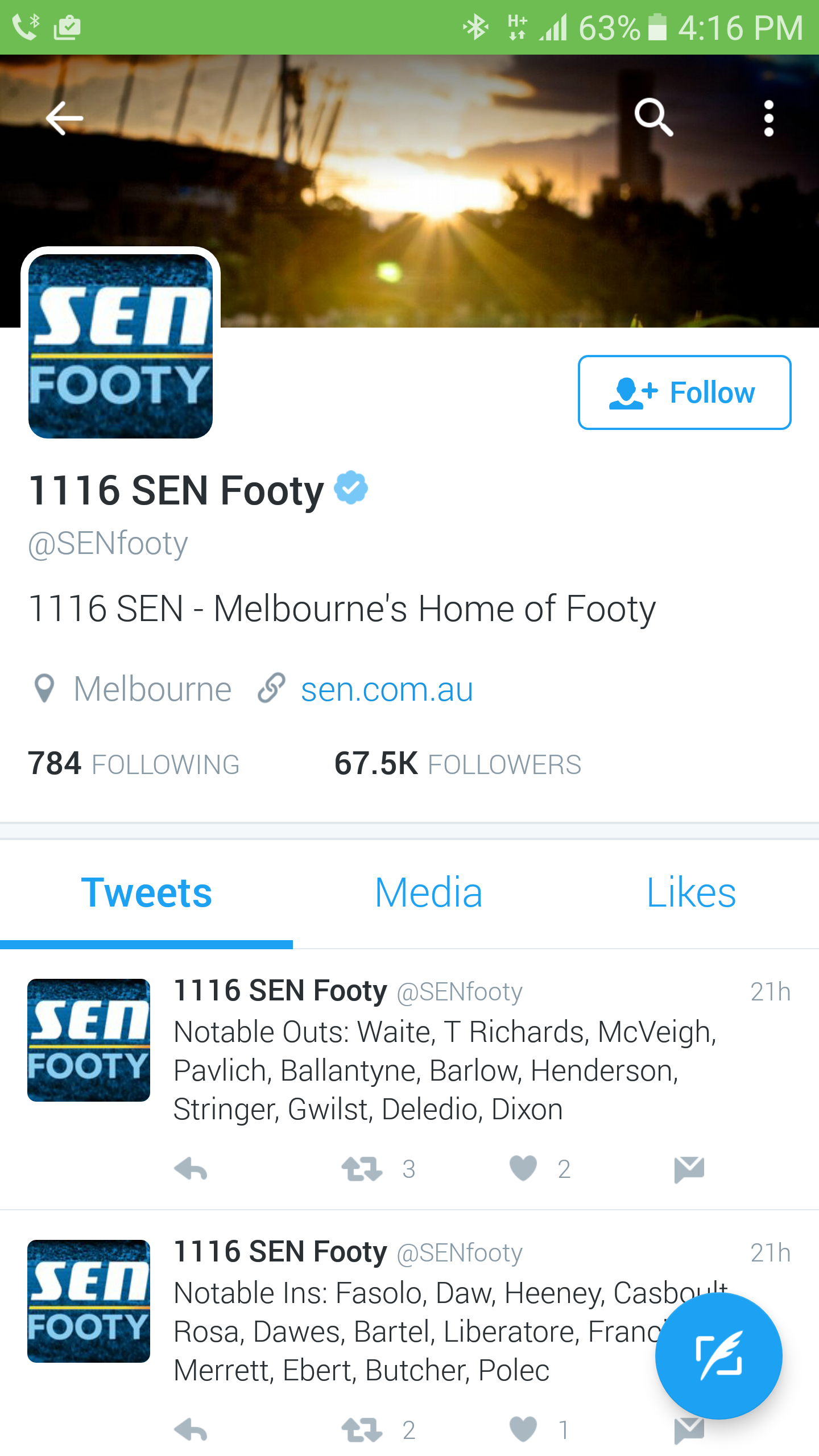Compose a new tweet with floating button
819x1456 pixels.
(718, 1356)
